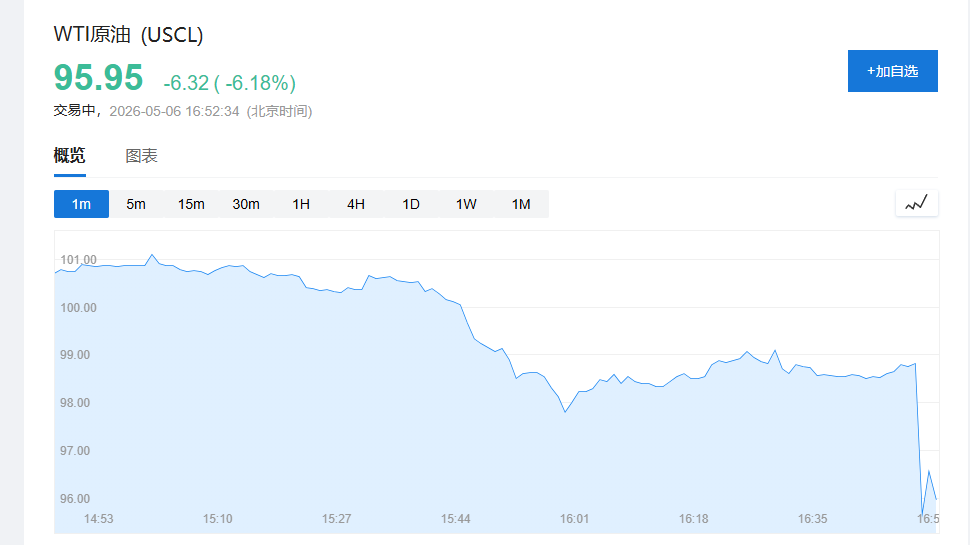Screen dimensions: 970x545
Task: Click the chart low near 16:01
Action: click(565, 411)
